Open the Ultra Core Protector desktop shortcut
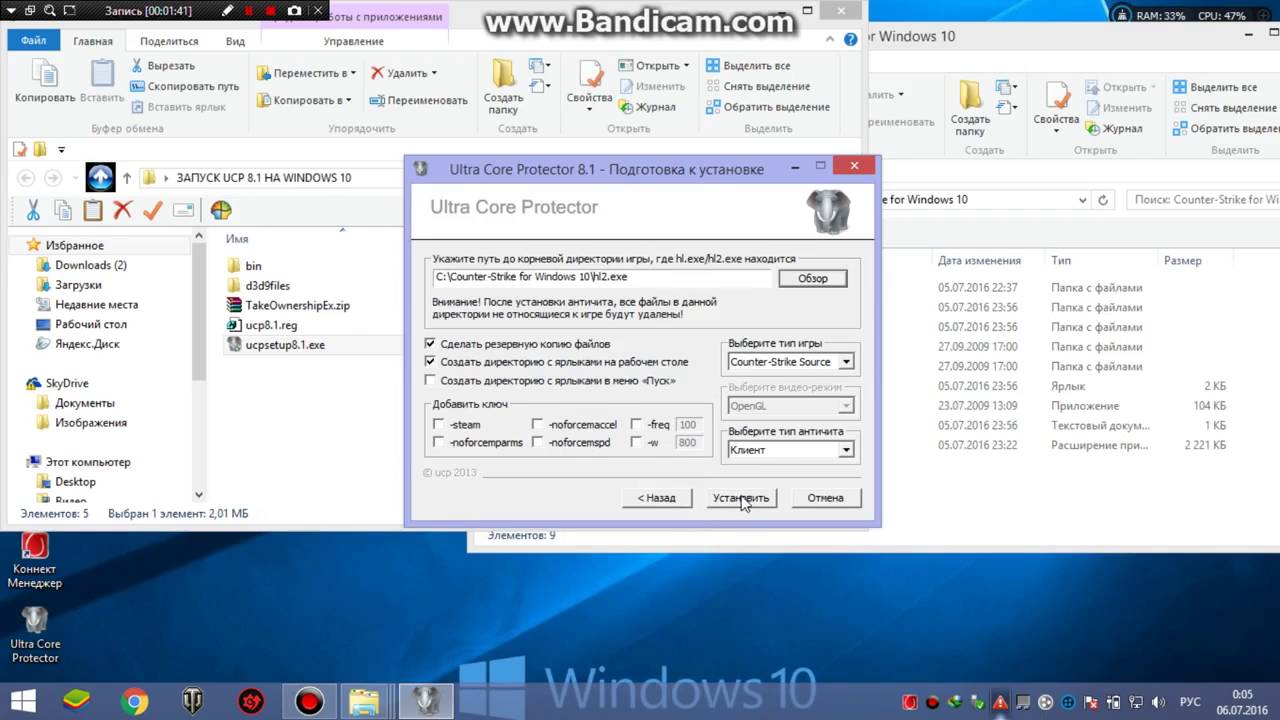This screenshot has width=1280, height=720. 35,633
